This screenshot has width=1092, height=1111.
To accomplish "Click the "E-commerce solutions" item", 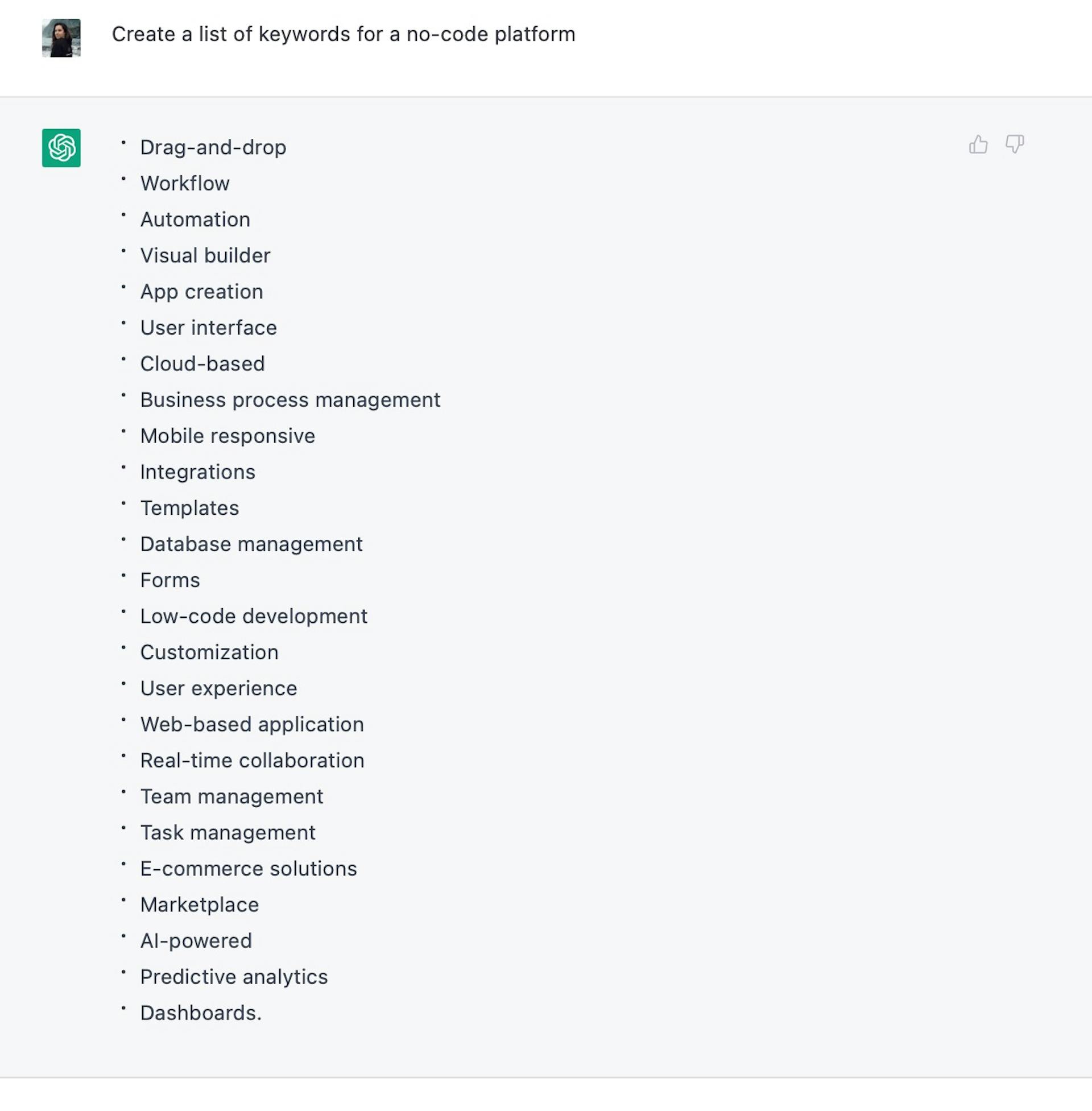I will 249,869.
